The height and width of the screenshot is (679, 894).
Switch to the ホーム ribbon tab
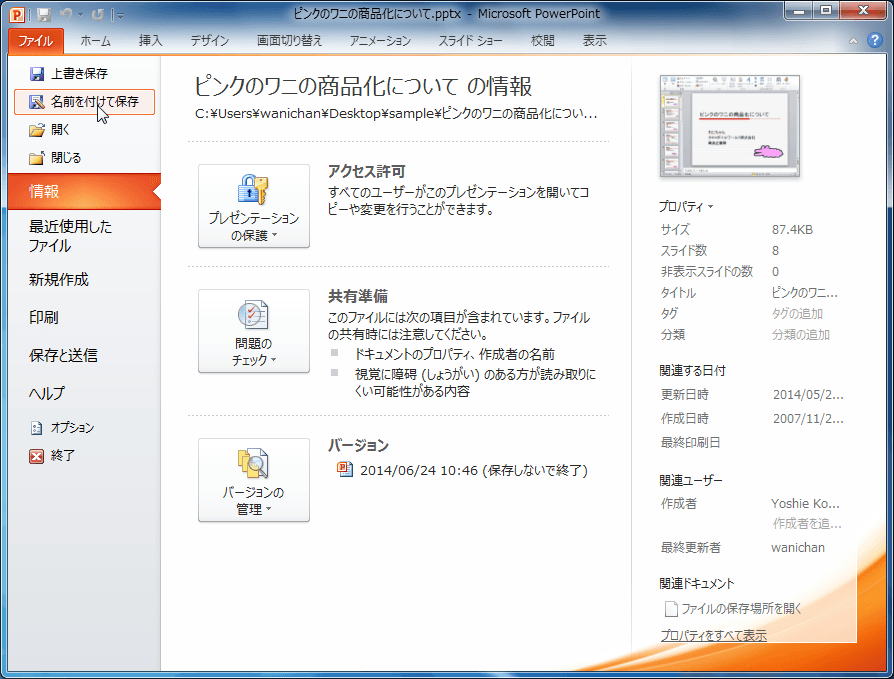point(95,41)
